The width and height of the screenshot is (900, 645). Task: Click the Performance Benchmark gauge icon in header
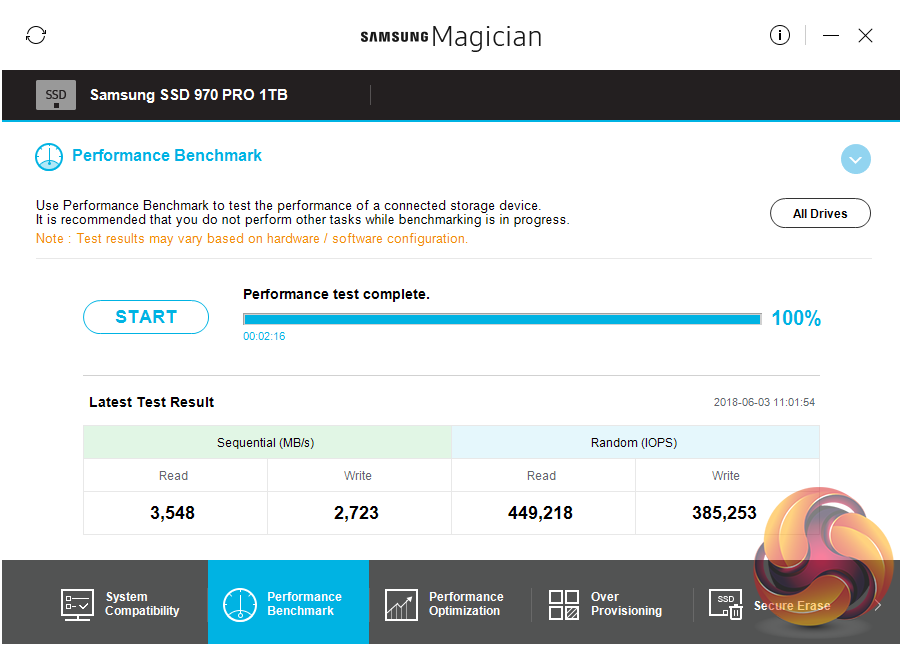49,157
